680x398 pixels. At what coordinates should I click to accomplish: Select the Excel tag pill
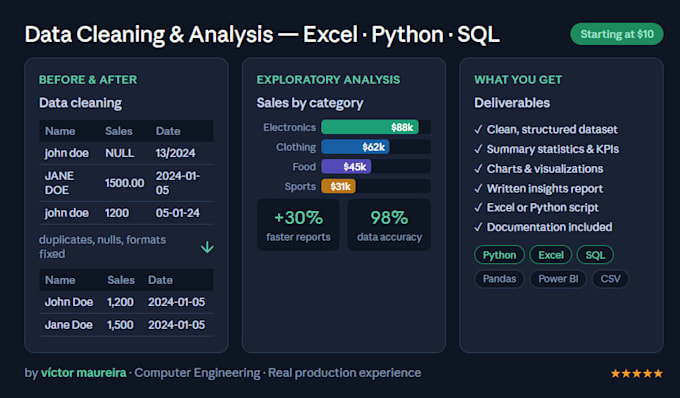[x=551, y=255]
